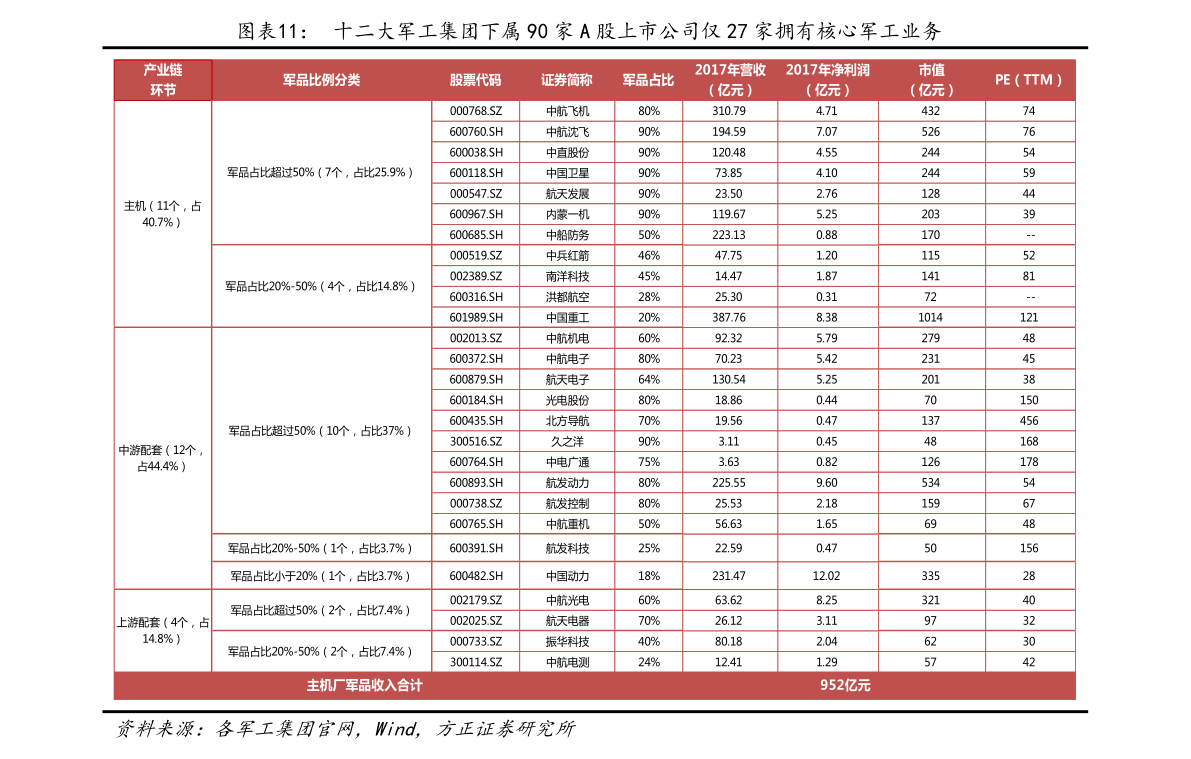Screen dimensions: 1191x759
Task: Select the 航天电器 cell
Action: click(567, 621)
